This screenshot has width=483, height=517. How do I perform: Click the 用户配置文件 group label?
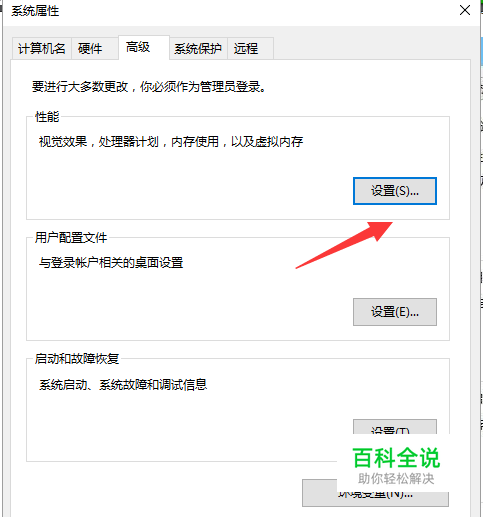[x=71, y=238]
